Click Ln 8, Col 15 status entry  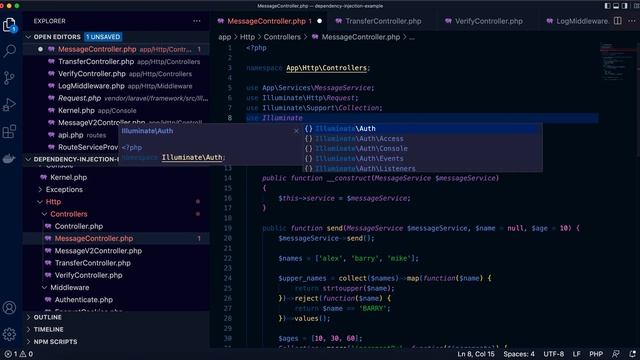pyautogui.click(x=476, y=354)
